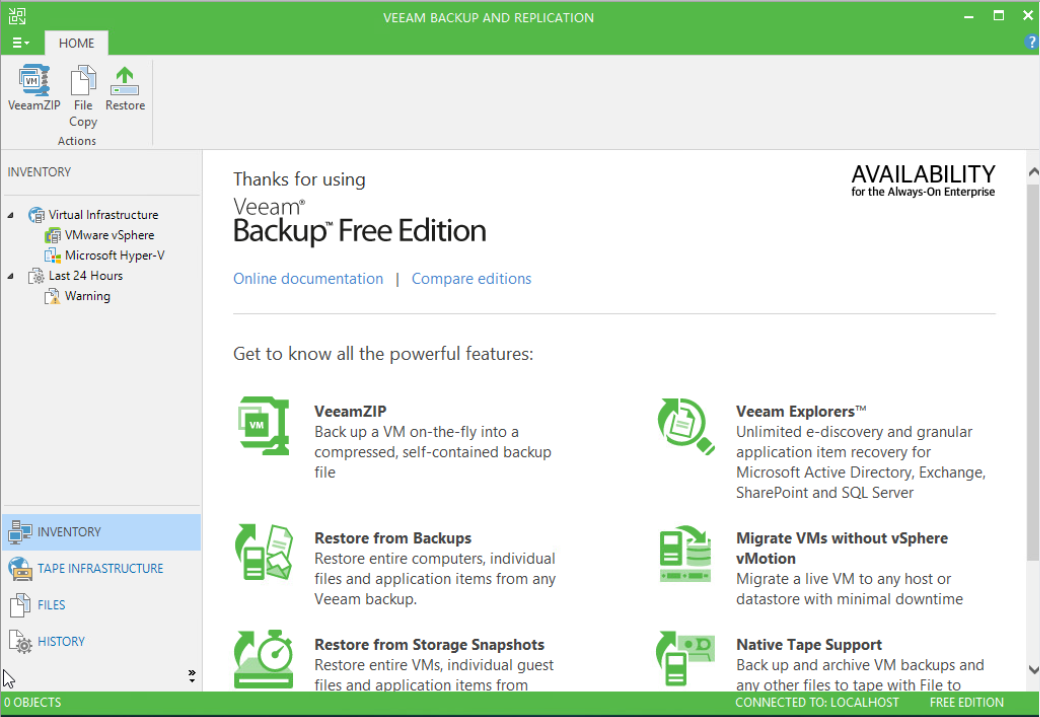Image resolution: width=1040 pixels, height=717 pixels.
Task: Click the Veeam Explorers feature icon
Action: [x=686, y=426]
